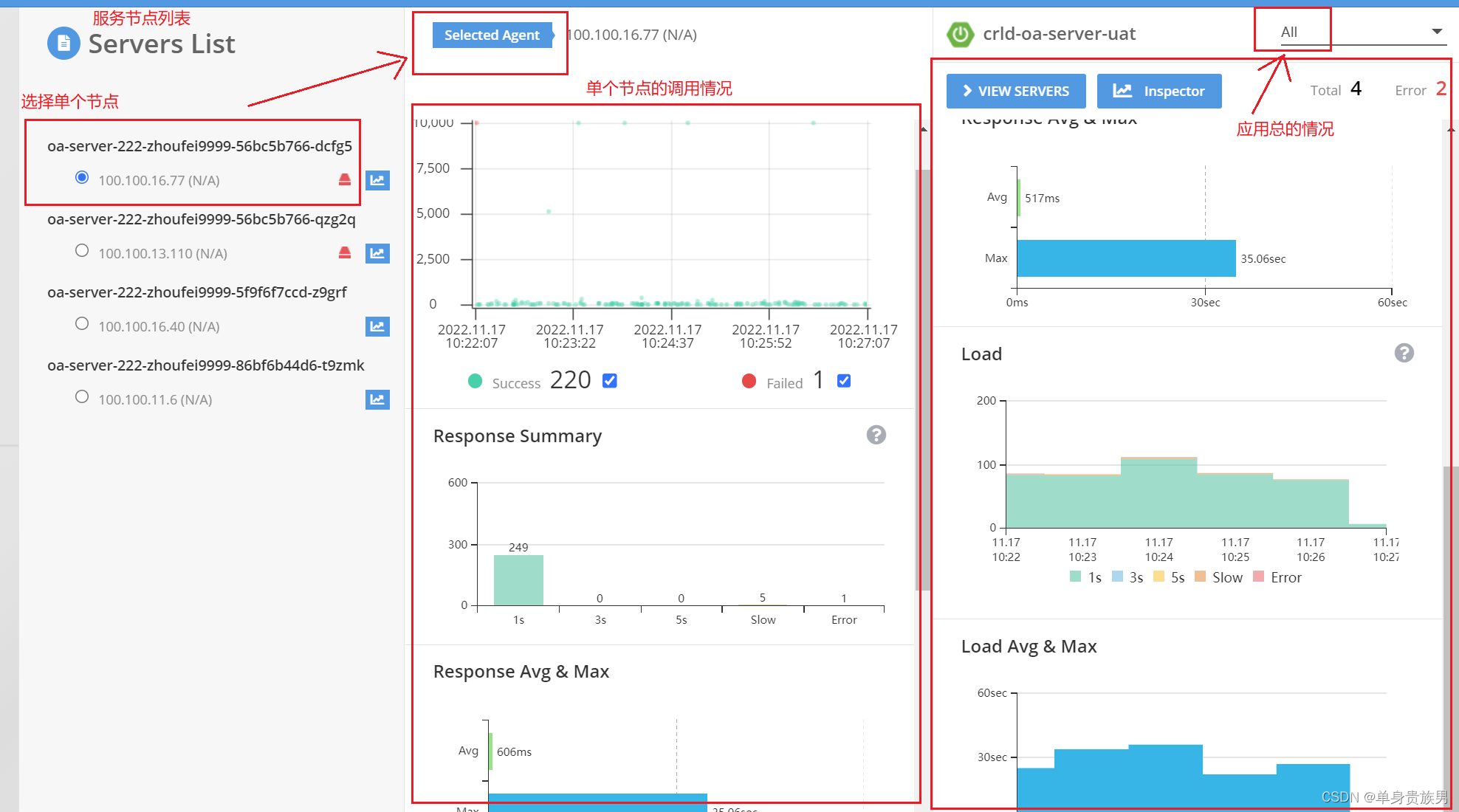Click the dropdown arrow next to All

[x=1436, y=32]
